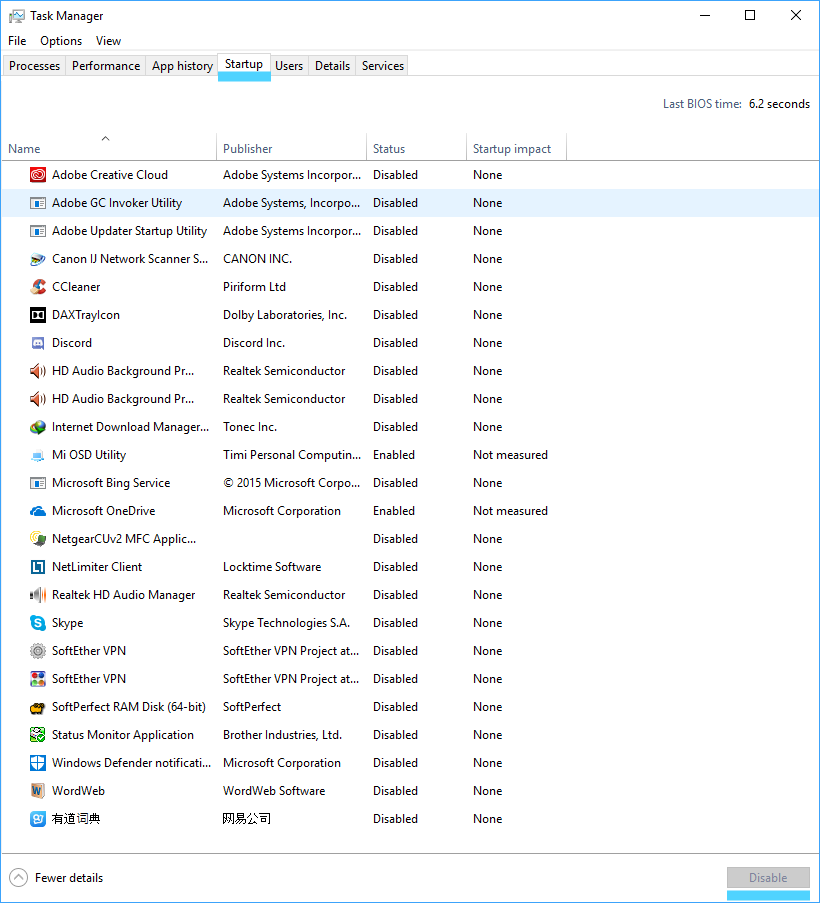Click the Mi OSD Utility icon
The height and width of the screenshot is (903, 820).
[x=37, y=456]
